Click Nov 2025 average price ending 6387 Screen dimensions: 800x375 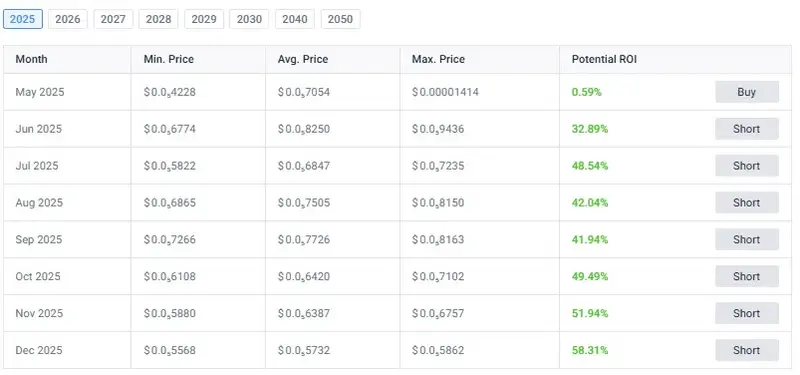point(304,313)
